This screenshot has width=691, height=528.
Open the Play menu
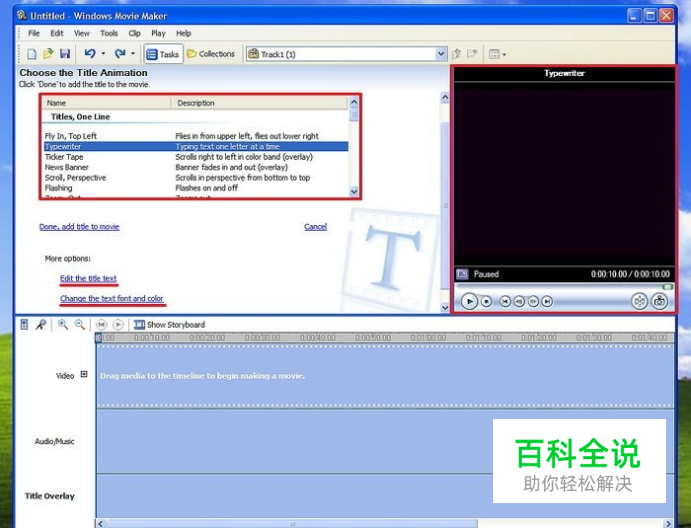[x=158, y=33]
